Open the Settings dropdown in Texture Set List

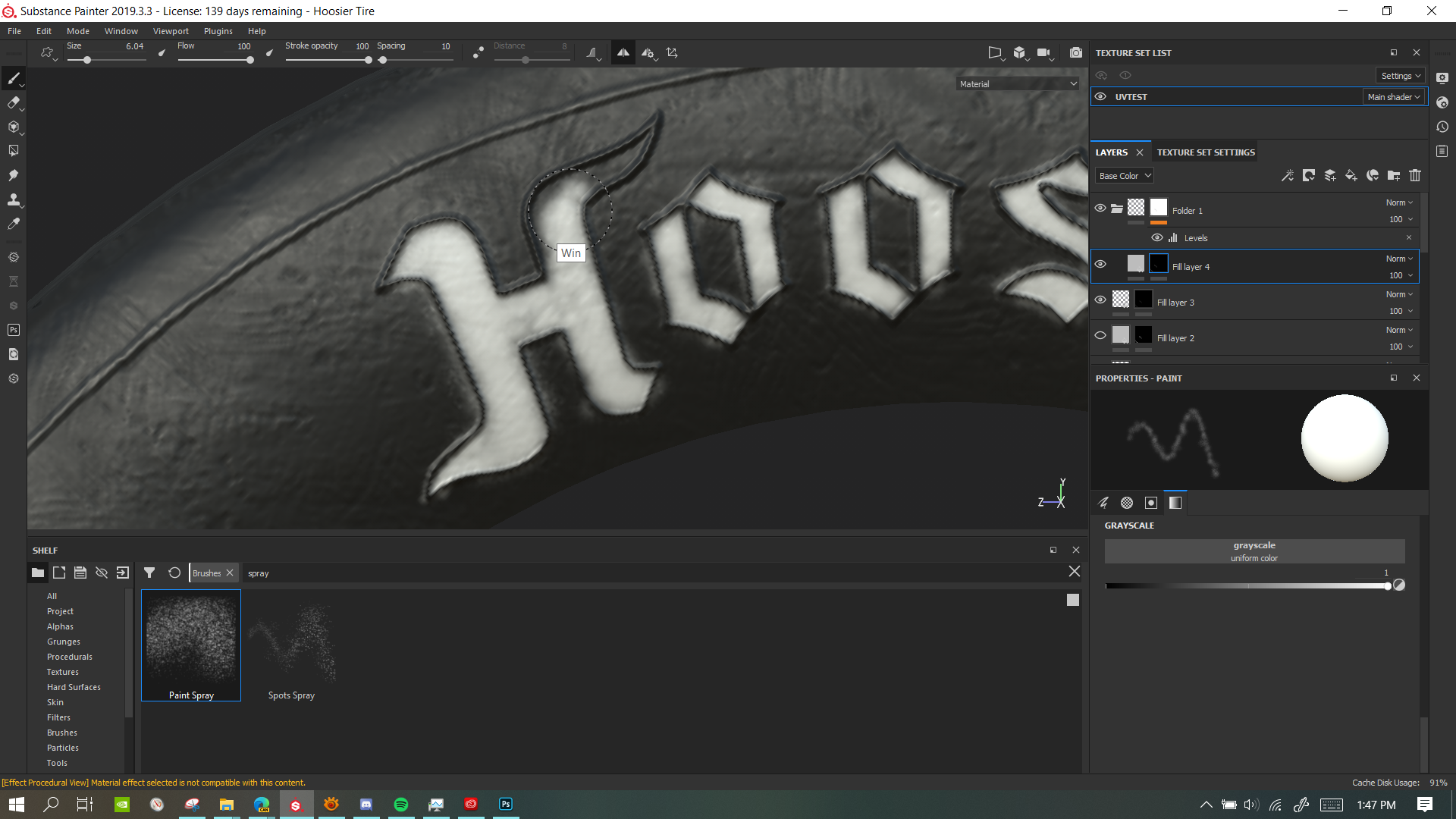1400,76
